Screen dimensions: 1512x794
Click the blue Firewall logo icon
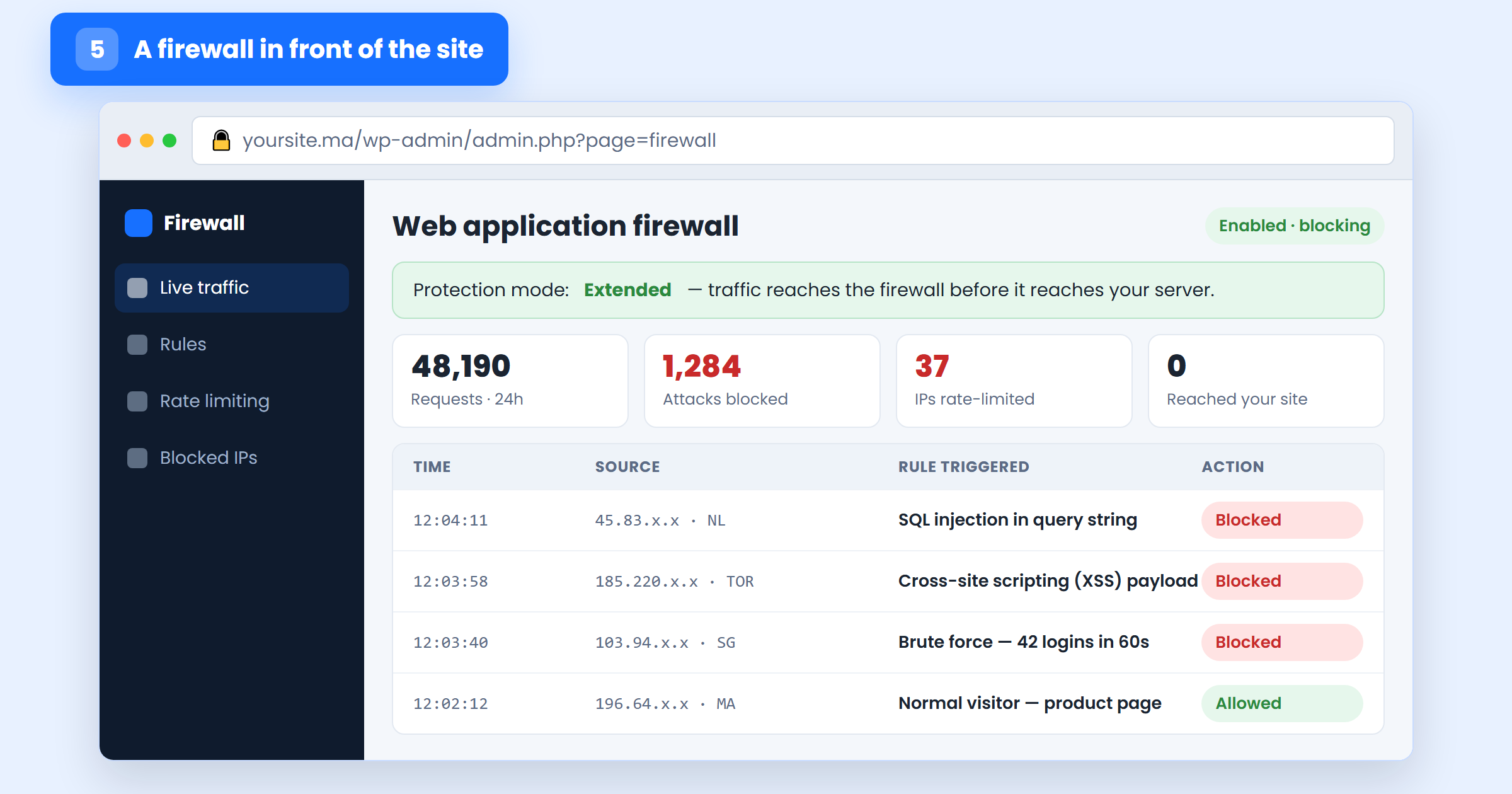click(x=139, y=223)
